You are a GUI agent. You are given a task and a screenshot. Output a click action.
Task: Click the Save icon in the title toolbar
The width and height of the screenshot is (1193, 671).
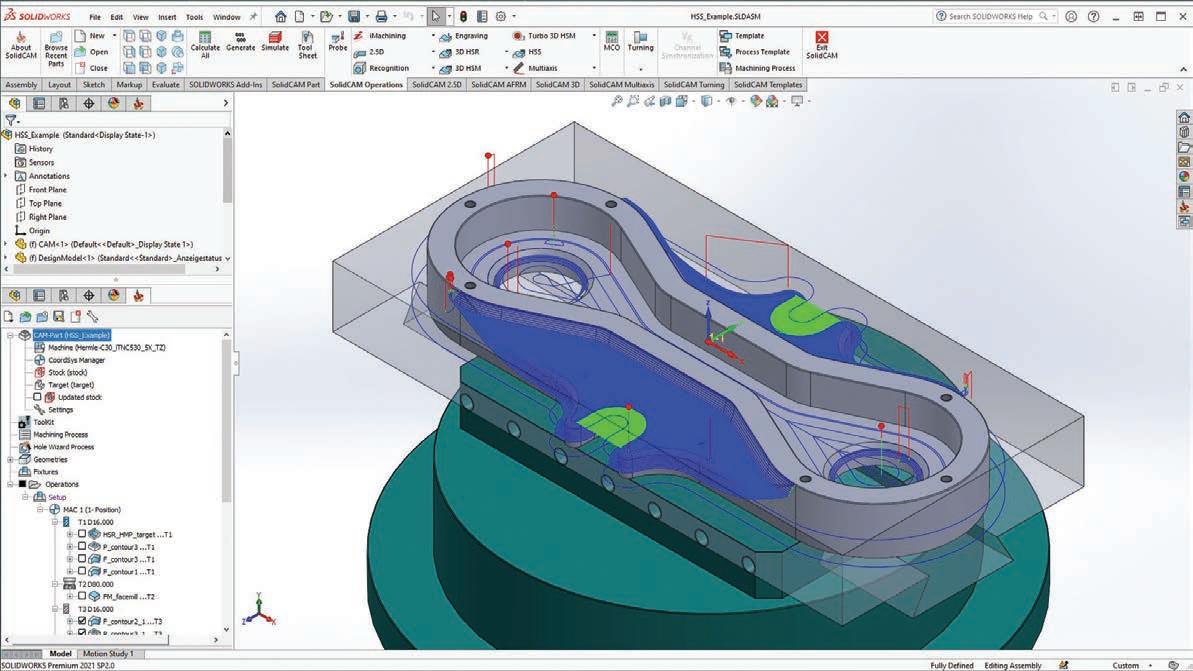click(x=354, y=16)
